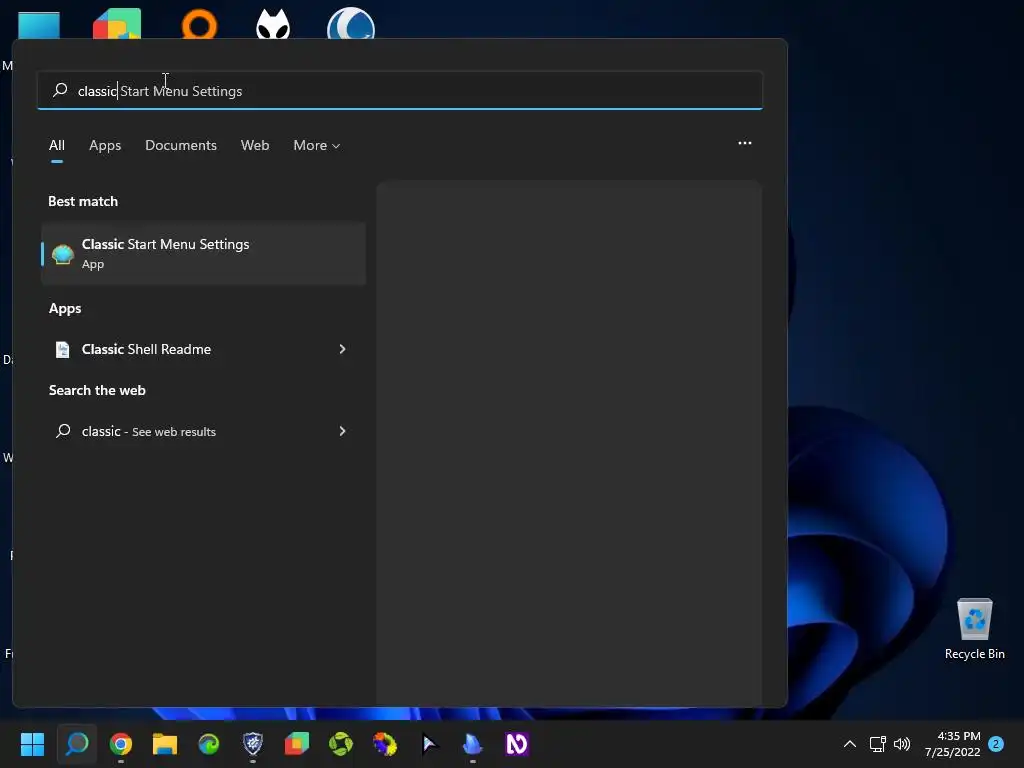Switch to the Web search tab

(x=255, y=146)
